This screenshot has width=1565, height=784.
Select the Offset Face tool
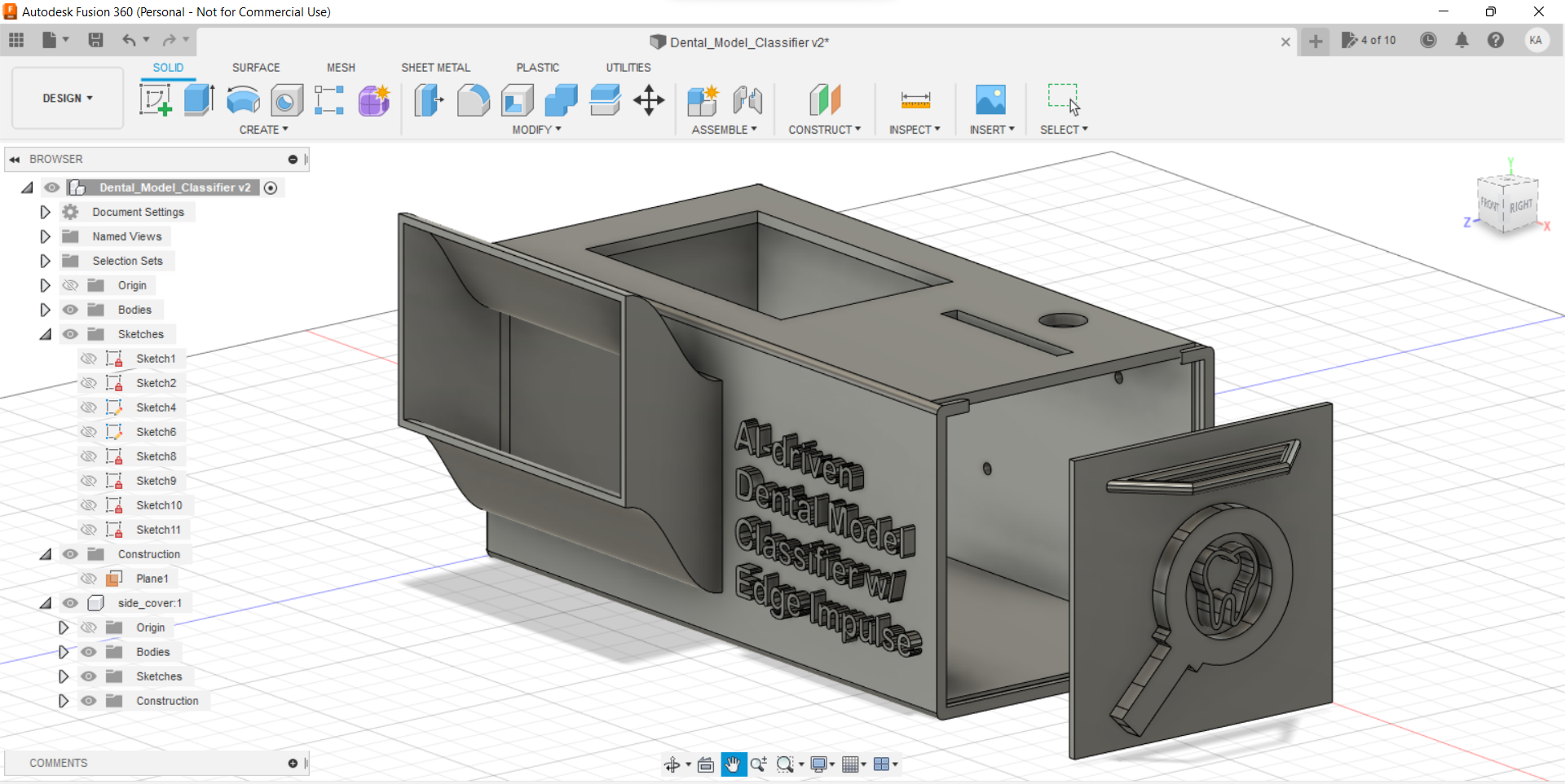pyautogui.click(x=605, y=100)
